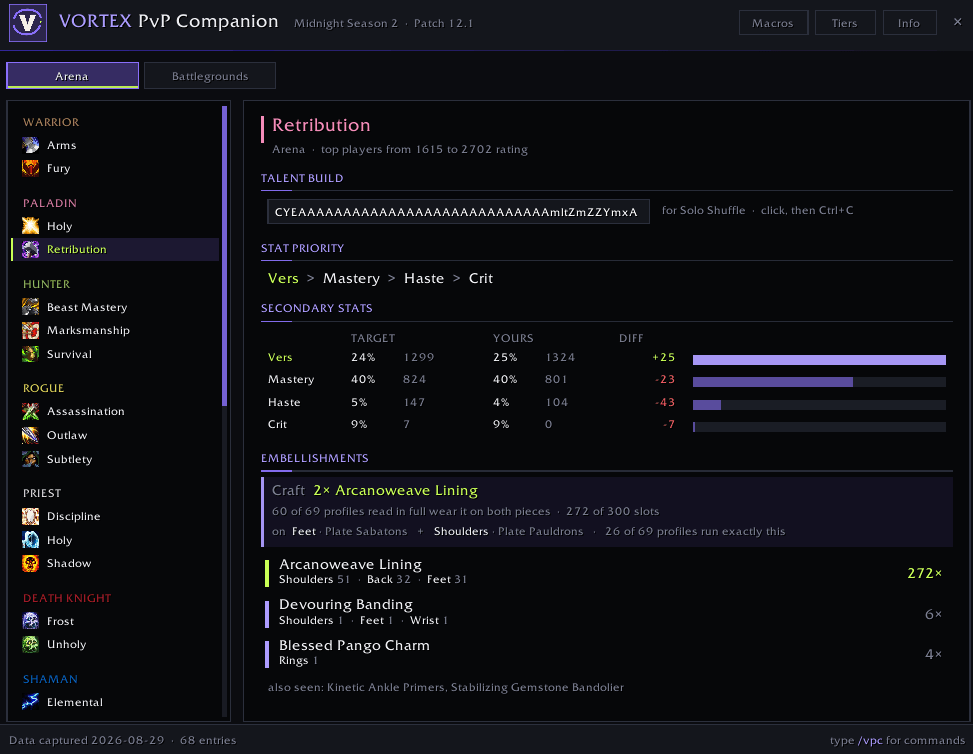Image resolution: width=973 pixels, height=754 pixels.
Task: Click the Subtlety rogue spec icon
Action: (x=30, y=459)
